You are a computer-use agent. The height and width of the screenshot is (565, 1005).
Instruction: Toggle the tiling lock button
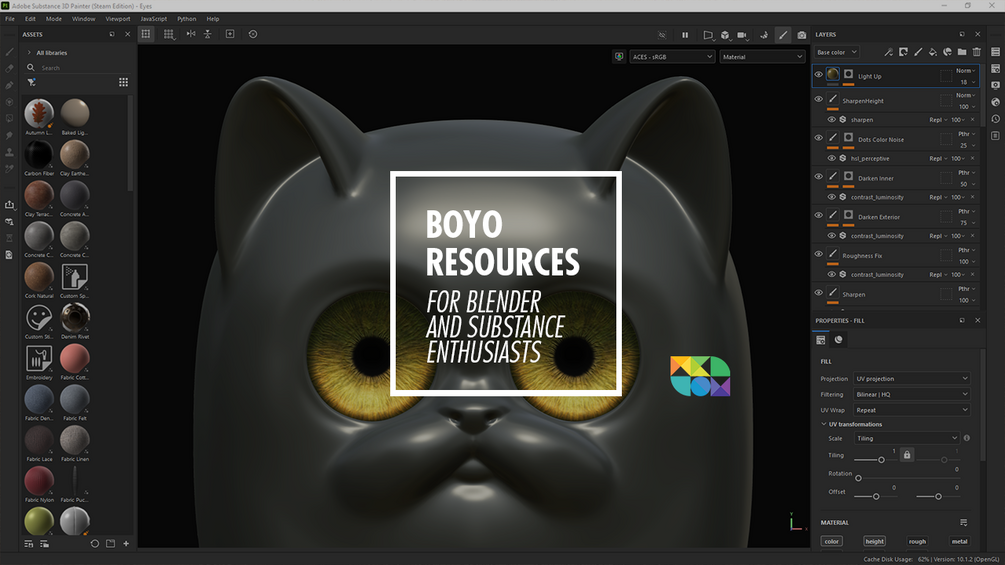906,455
